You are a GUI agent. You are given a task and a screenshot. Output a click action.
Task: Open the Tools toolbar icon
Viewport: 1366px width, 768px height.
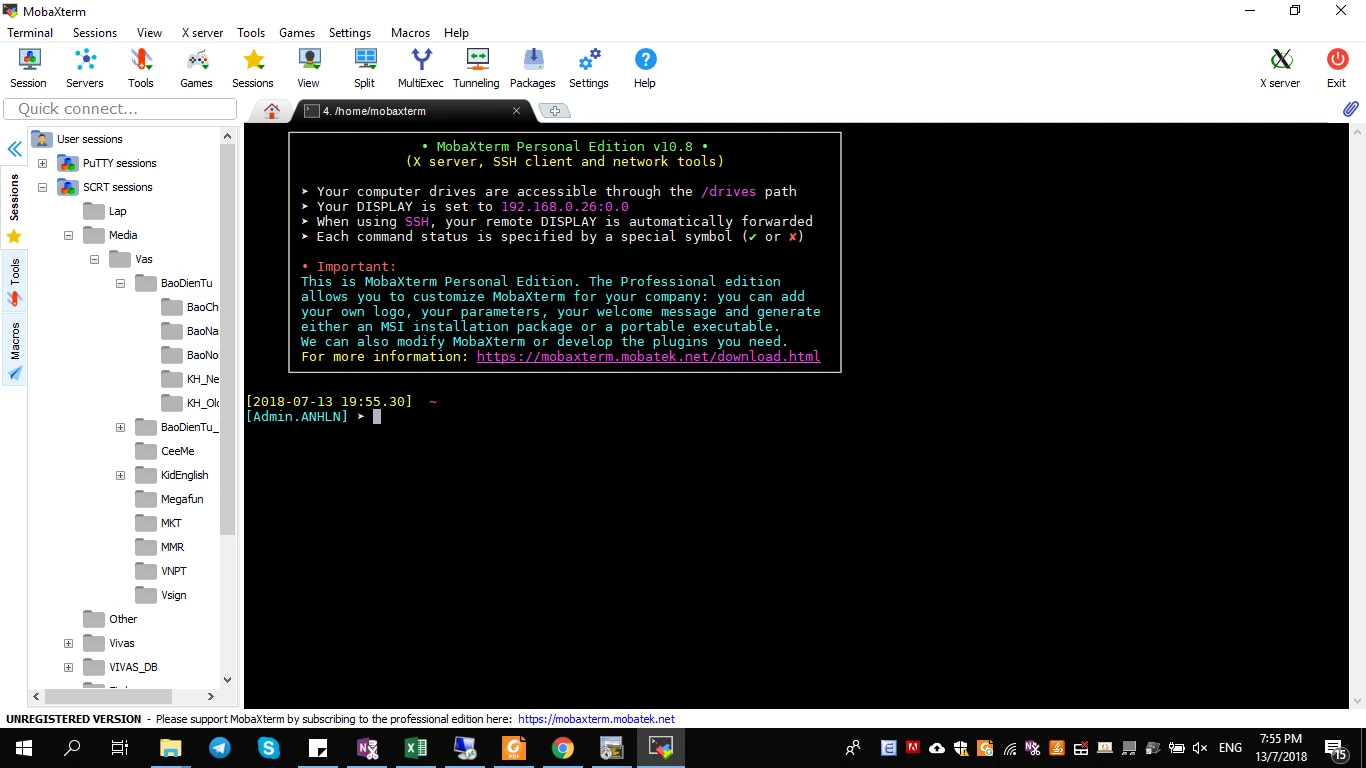click(141, 68)
